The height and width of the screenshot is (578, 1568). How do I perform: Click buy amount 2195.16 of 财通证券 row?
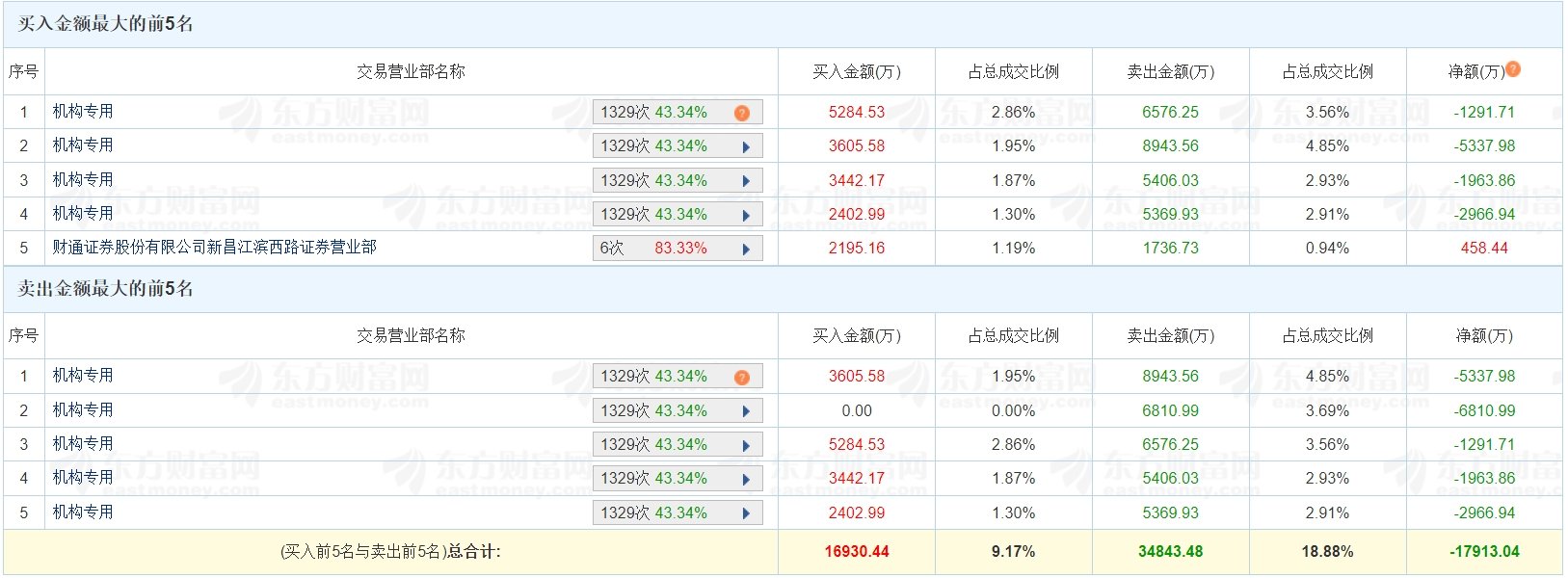(x=857, y=249)
